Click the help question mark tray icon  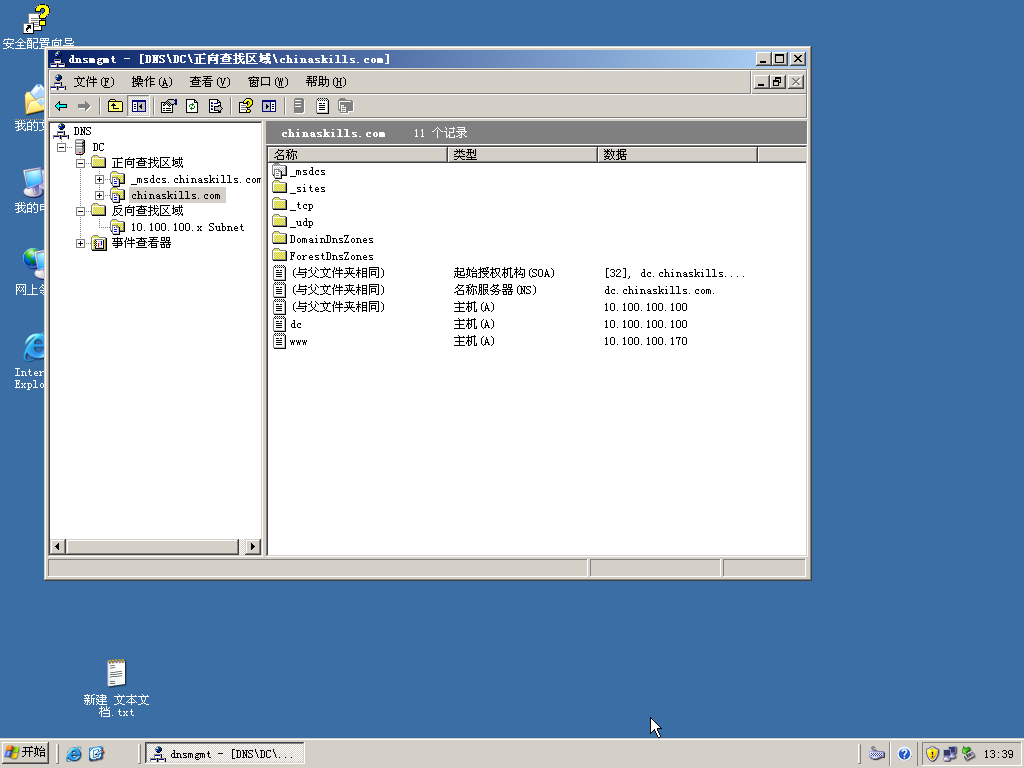click(904, 754)
